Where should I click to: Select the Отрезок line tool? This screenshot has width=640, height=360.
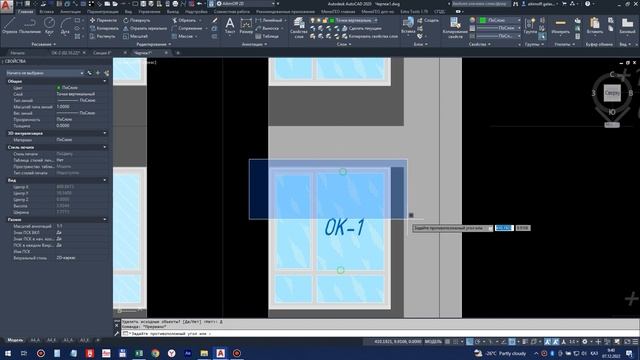click(9, 26)
